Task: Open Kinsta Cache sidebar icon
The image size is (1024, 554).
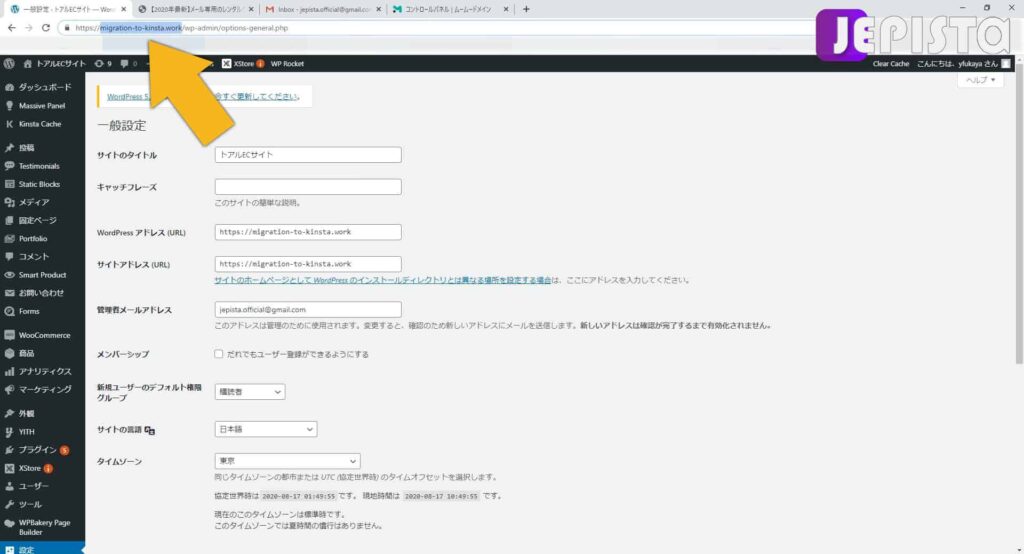Action: [x=9, y=123]
